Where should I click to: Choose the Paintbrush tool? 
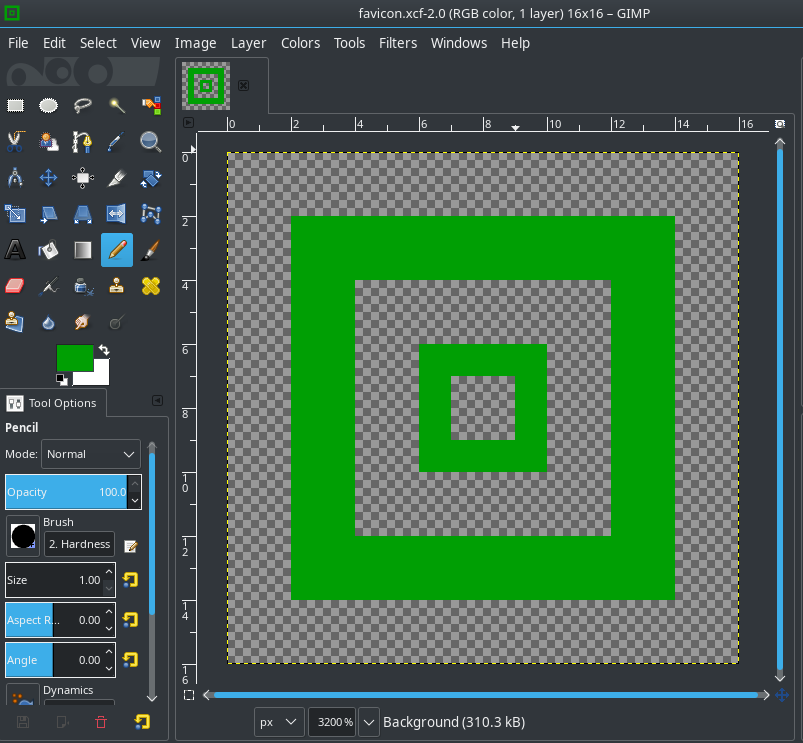[x=151, y=249]
